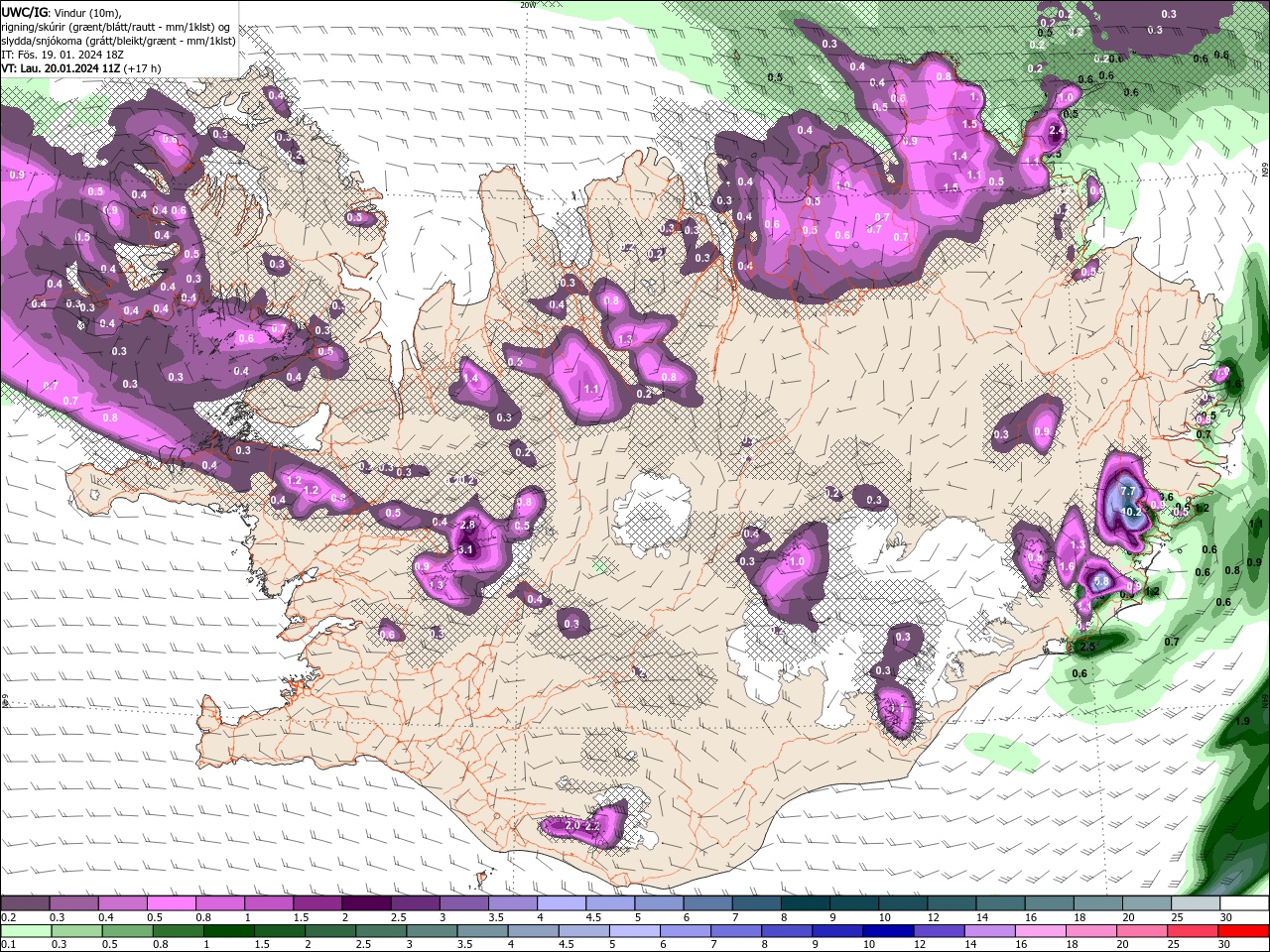1270x952 pixels.
Task: Click the 'slydda/snjókoma' description line
Action: tap(118, 40)
